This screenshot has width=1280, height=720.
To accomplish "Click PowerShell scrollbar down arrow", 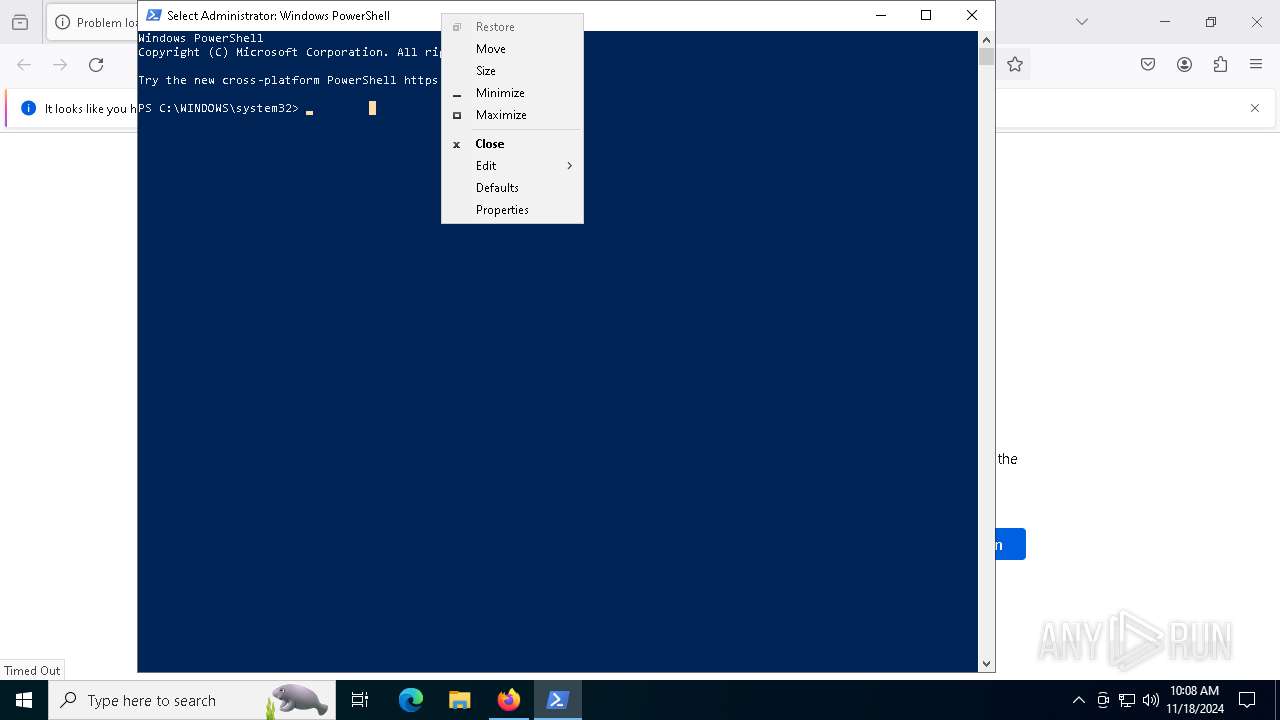I will [x=986, y=663].
